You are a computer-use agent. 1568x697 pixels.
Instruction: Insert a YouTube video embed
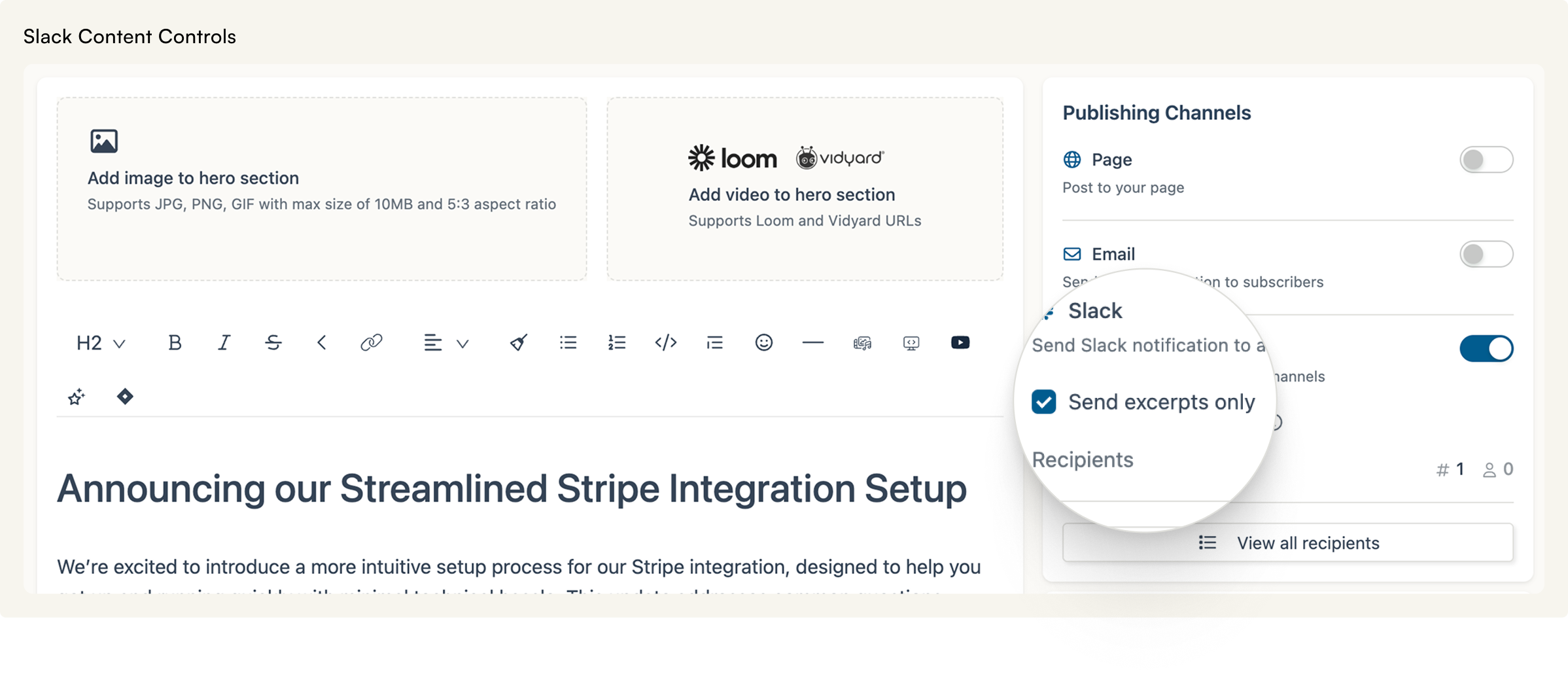960,342
